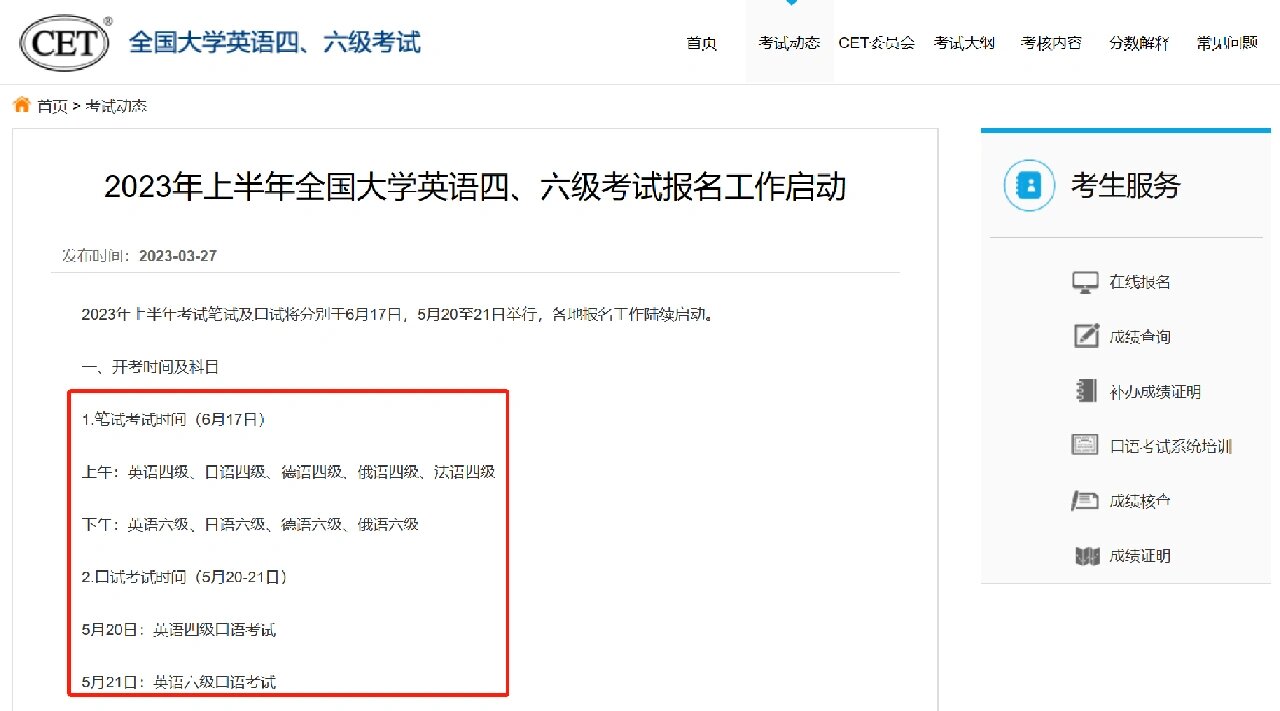Click the icon beside 口语考试系统培训

[x=1085, y=446]
